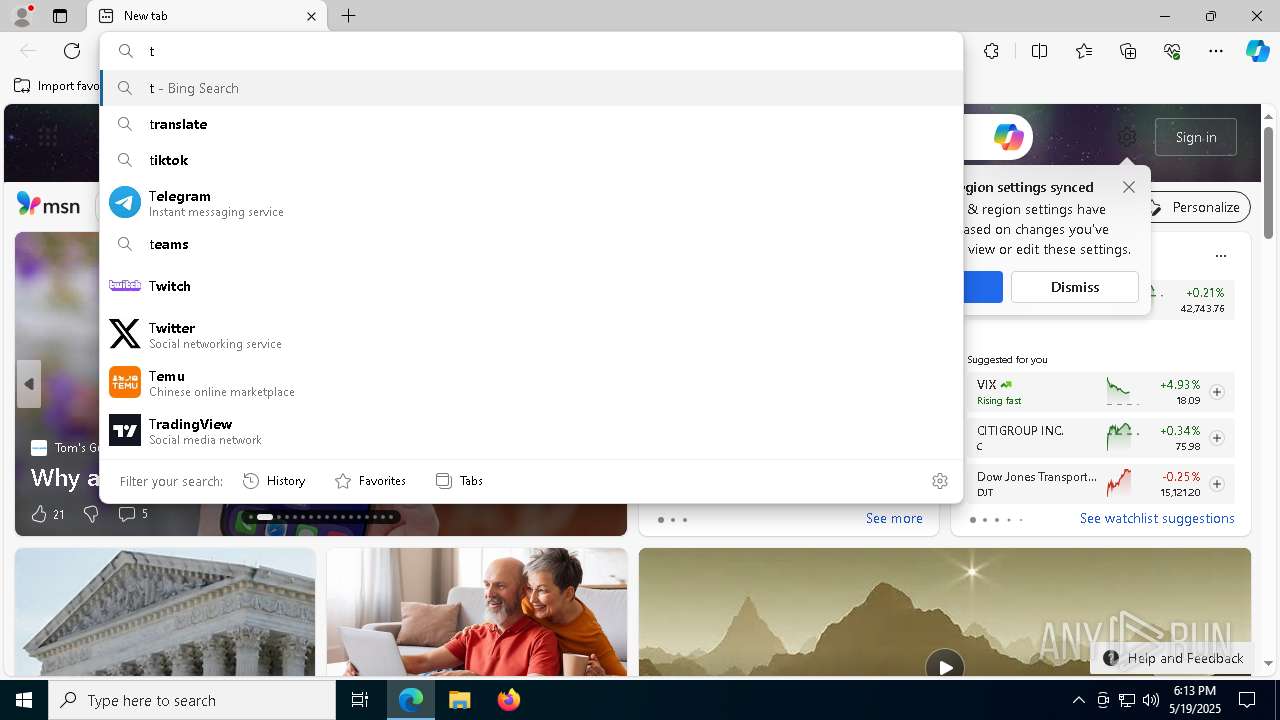Click the Personalize button
1280x720 pixels.
[1195, 207]
